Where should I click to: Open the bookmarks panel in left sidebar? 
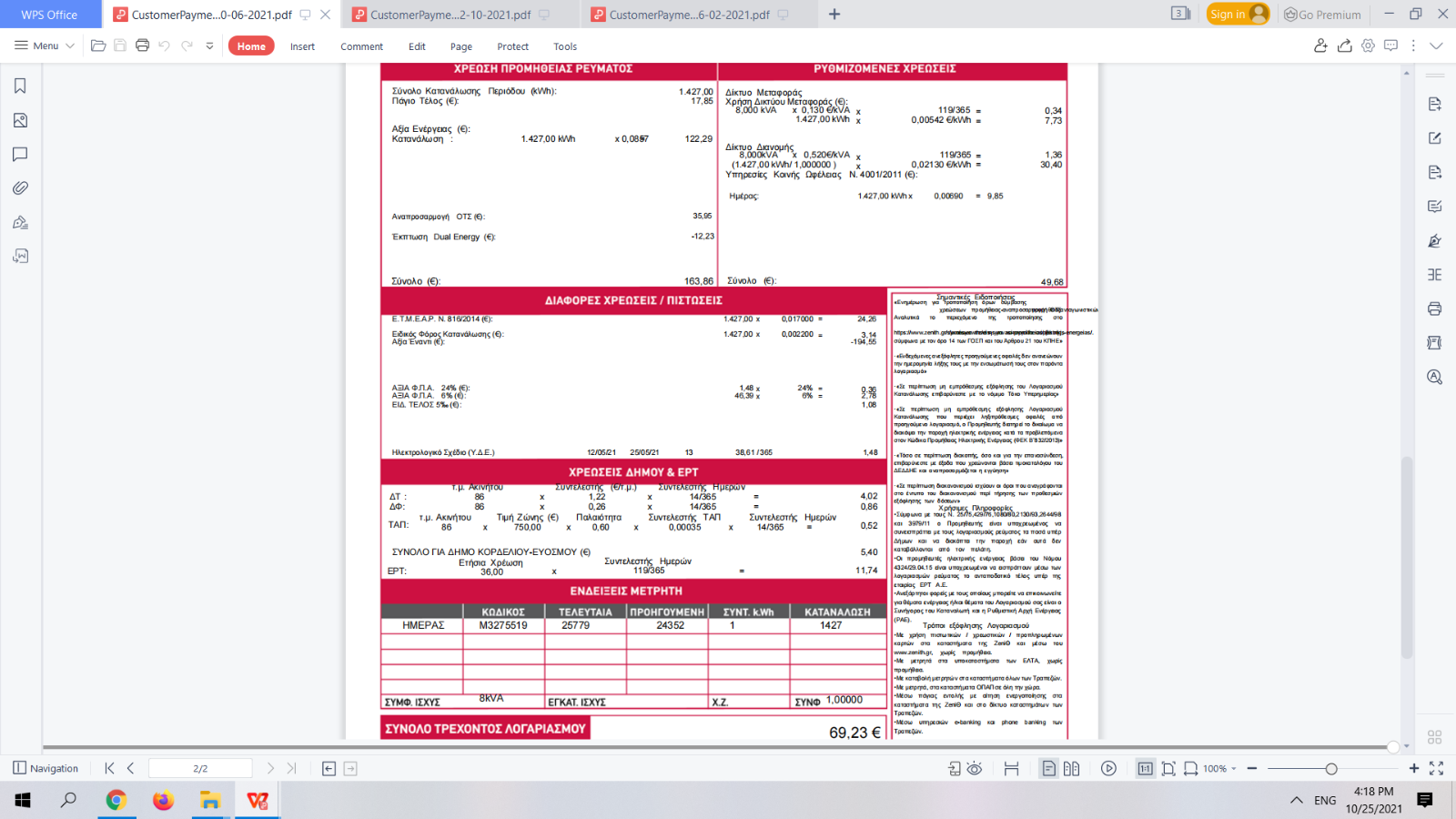click(x=20, y=86)
